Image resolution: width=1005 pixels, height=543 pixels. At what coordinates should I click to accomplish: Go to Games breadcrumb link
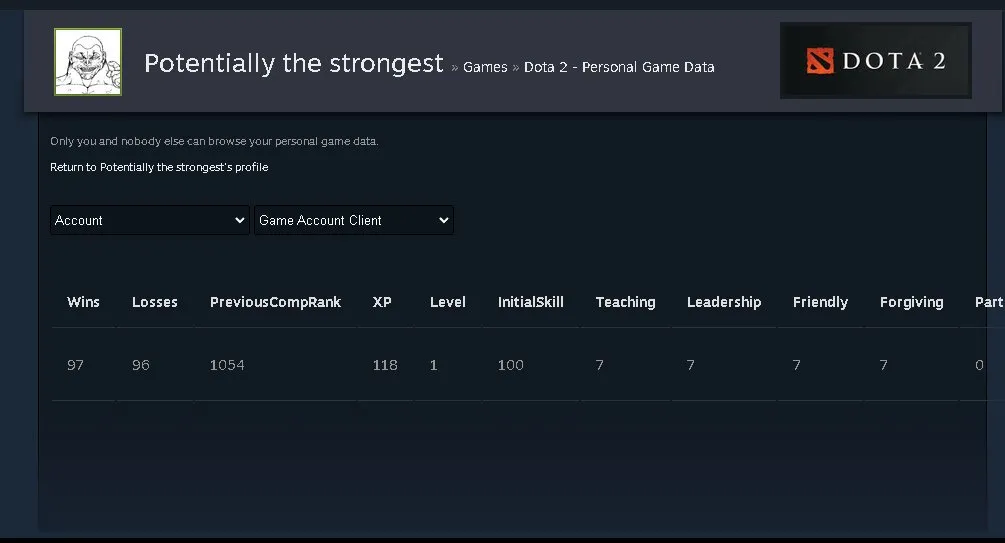click(x=485, y=67)
